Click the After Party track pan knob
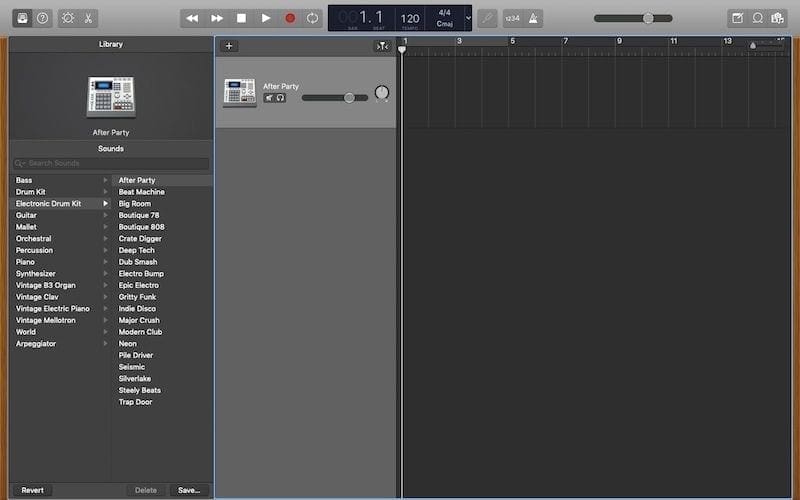Image resolution: width=800 pixels, height=500 pixels. (382, 93)
